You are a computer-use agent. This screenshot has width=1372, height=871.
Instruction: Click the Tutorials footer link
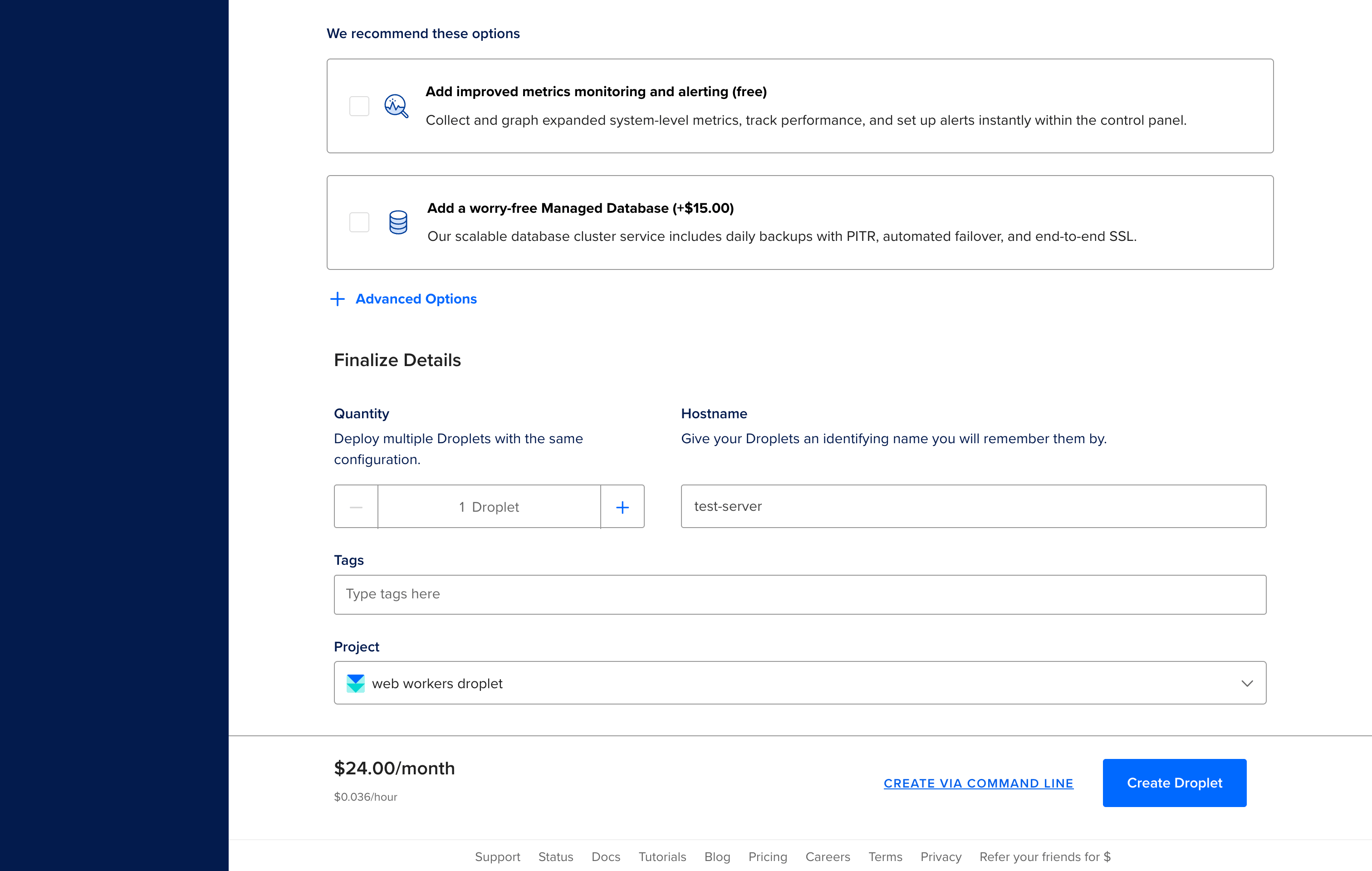coord(662,857)
